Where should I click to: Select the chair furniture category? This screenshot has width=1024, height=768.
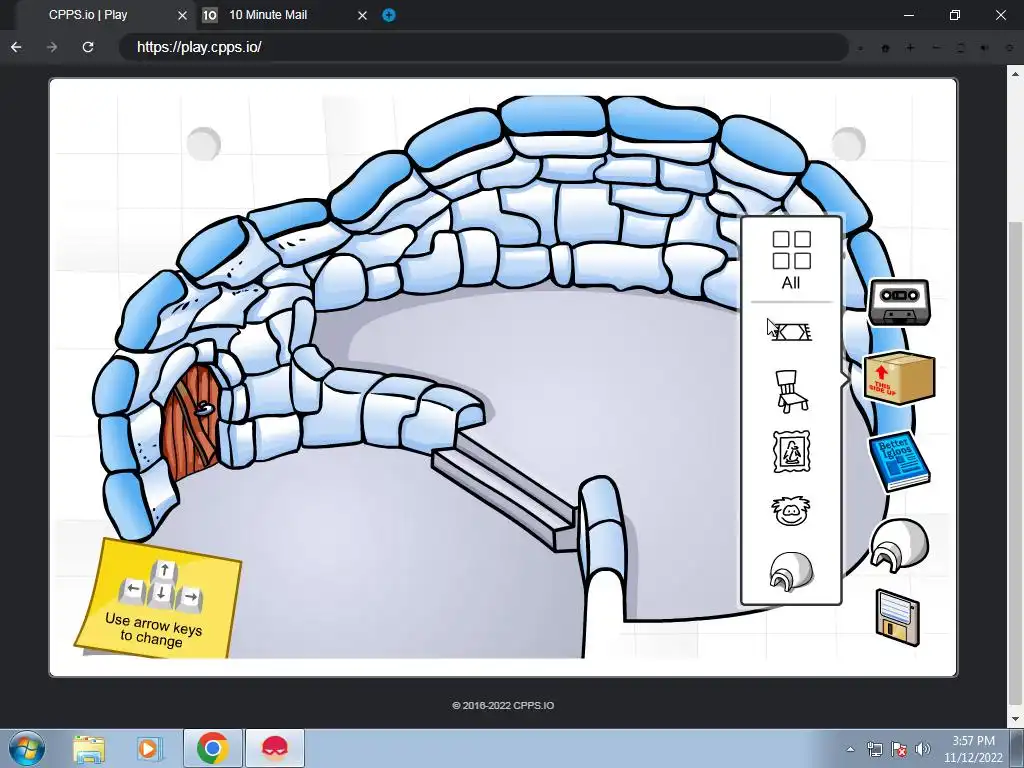791,391
